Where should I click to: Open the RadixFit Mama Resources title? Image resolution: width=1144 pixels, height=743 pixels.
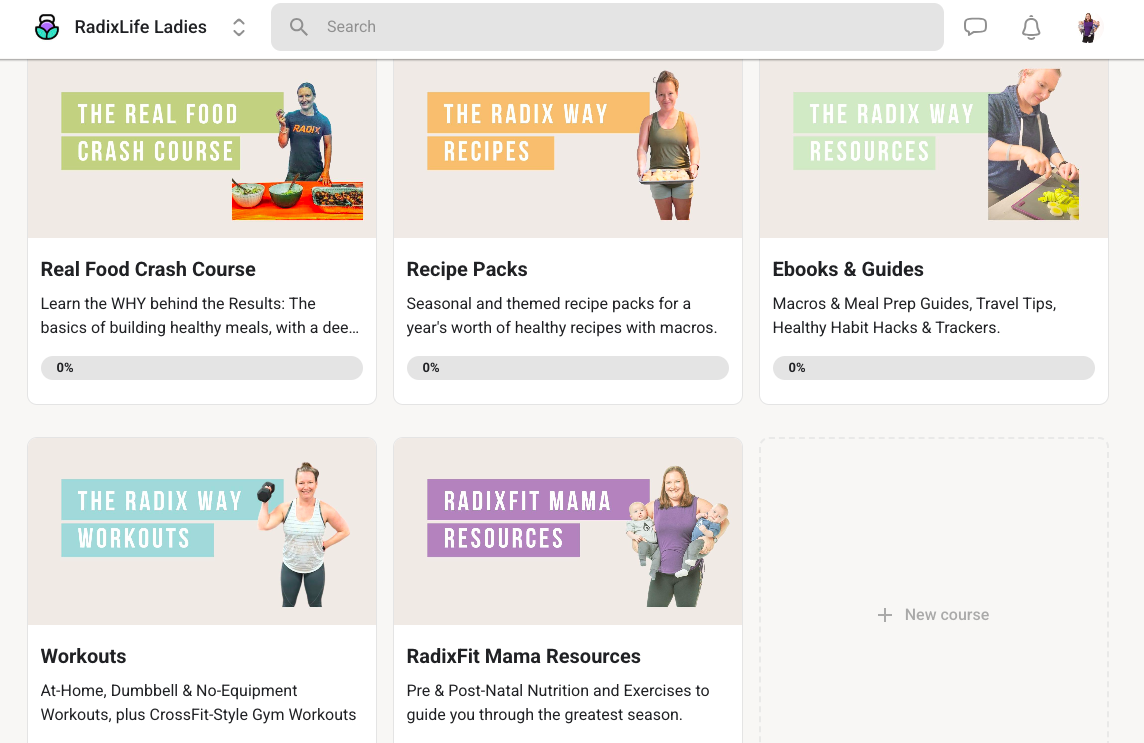524,656
